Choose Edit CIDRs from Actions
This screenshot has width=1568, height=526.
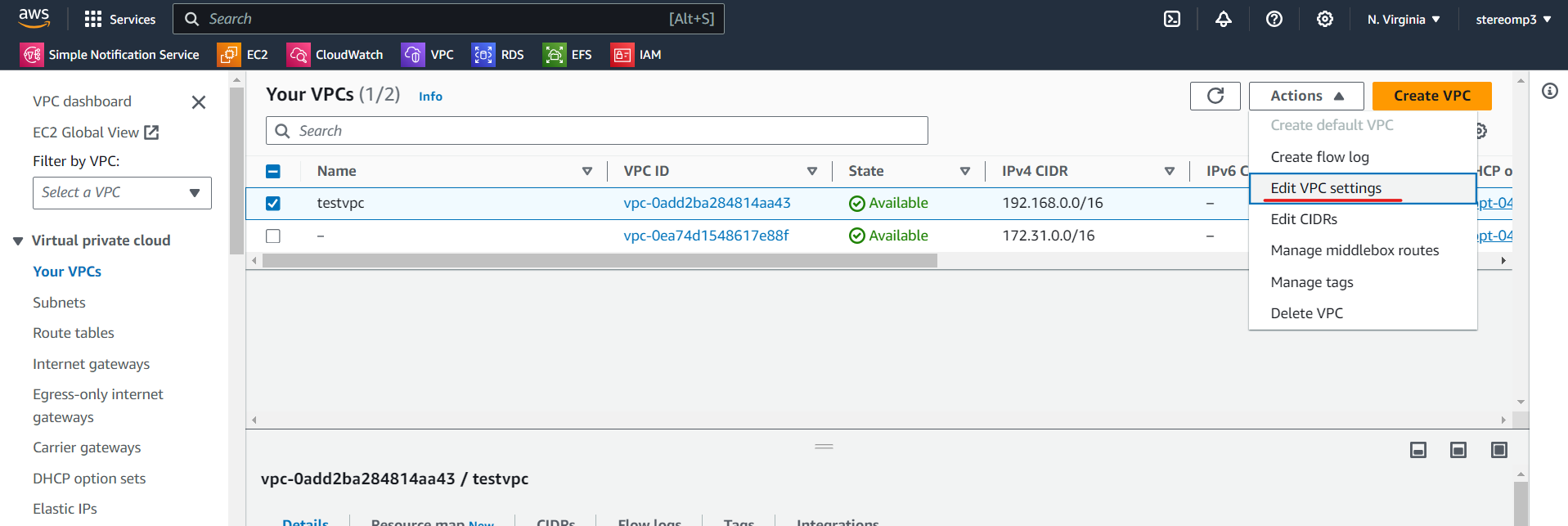1363,219
